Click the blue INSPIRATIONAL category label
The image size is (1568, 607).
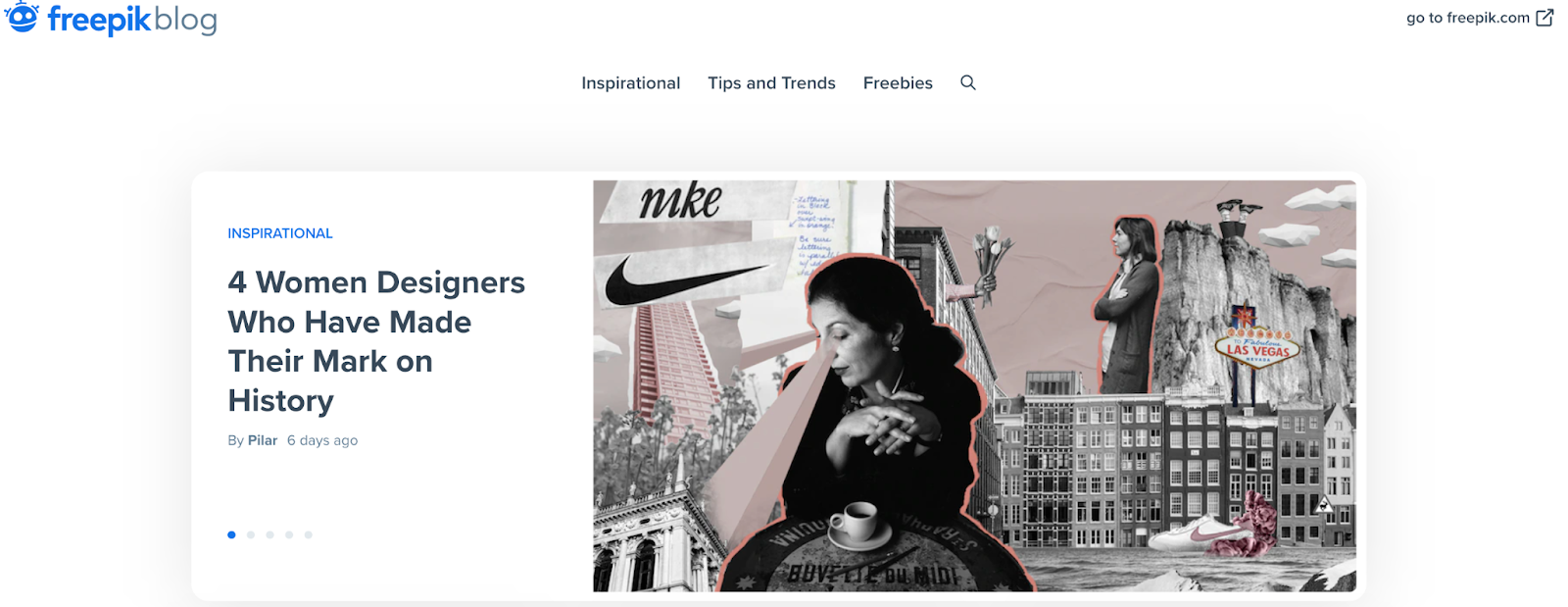coord(280,233)
